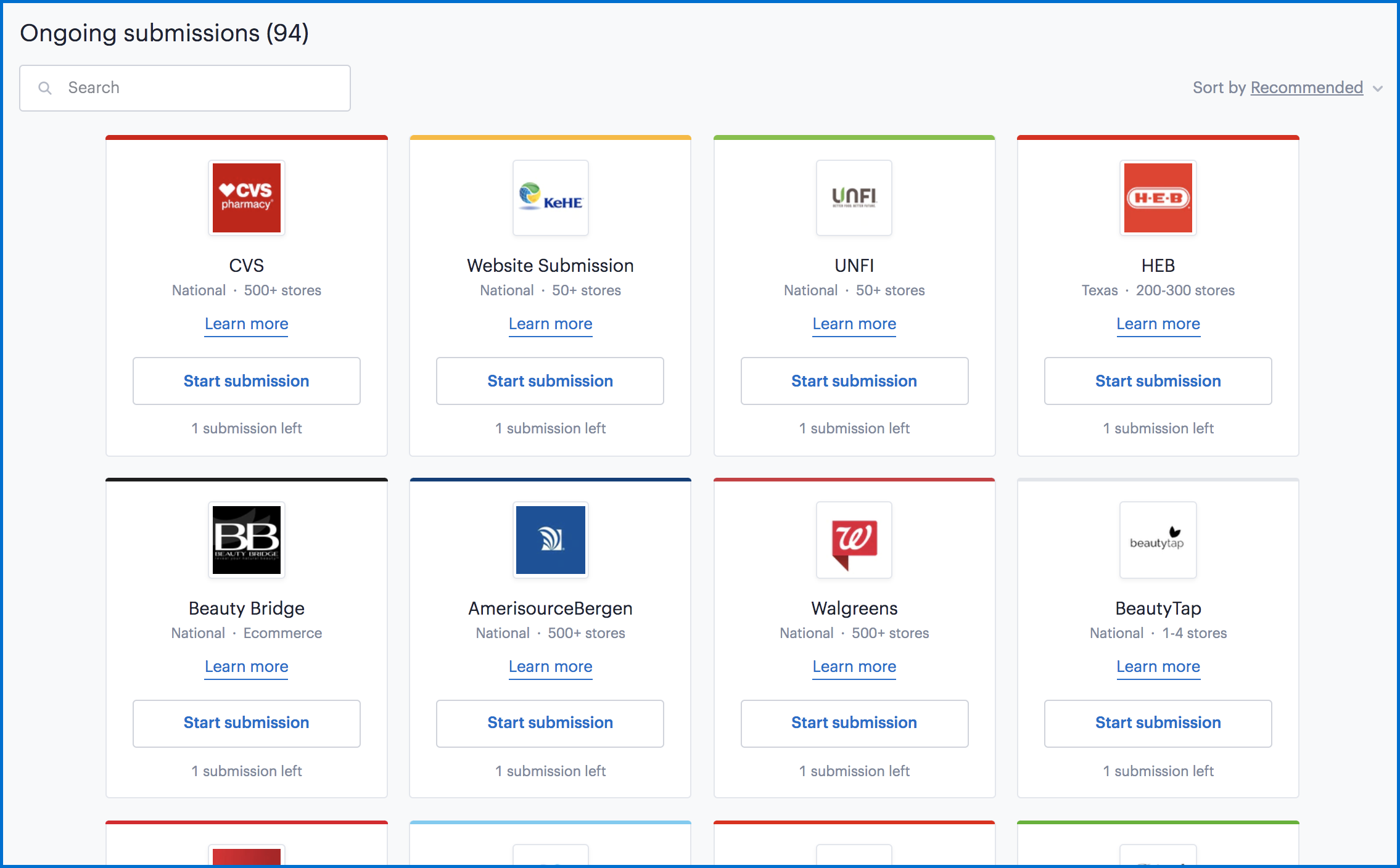
Task: Start submission for Beauty Bridge
Action: 247,723
